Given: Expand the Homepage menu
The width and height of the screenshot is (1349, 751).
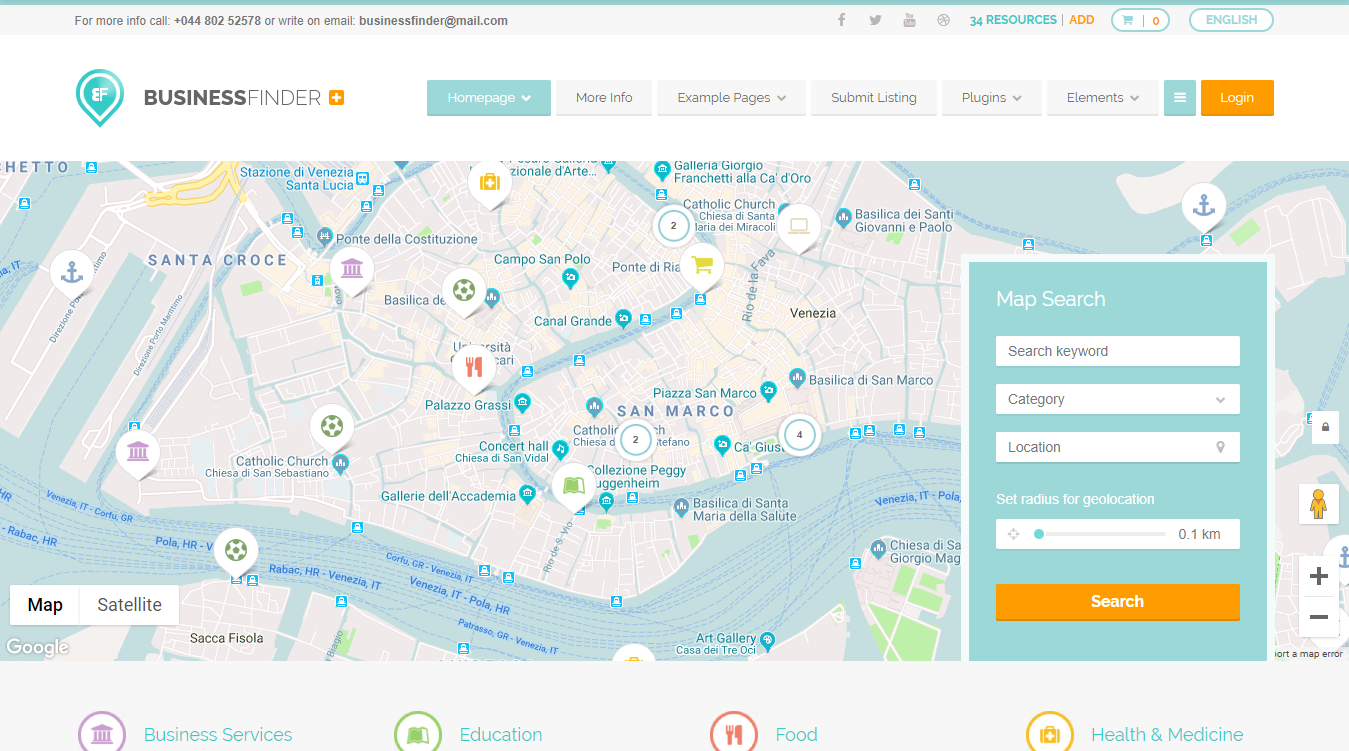Looking at the screenshot, I should coord(489,98).
